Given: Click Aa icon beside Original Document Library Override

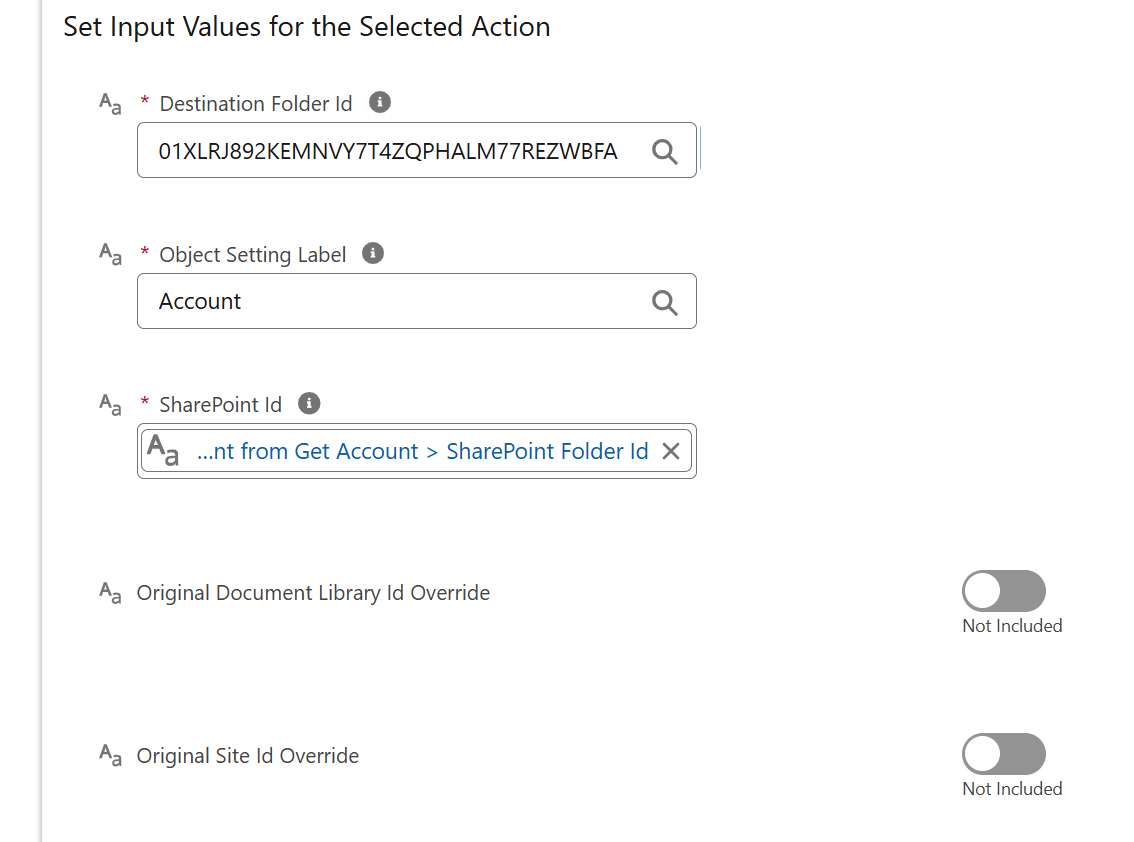Looking at the screenshot, I should [110, 592].
